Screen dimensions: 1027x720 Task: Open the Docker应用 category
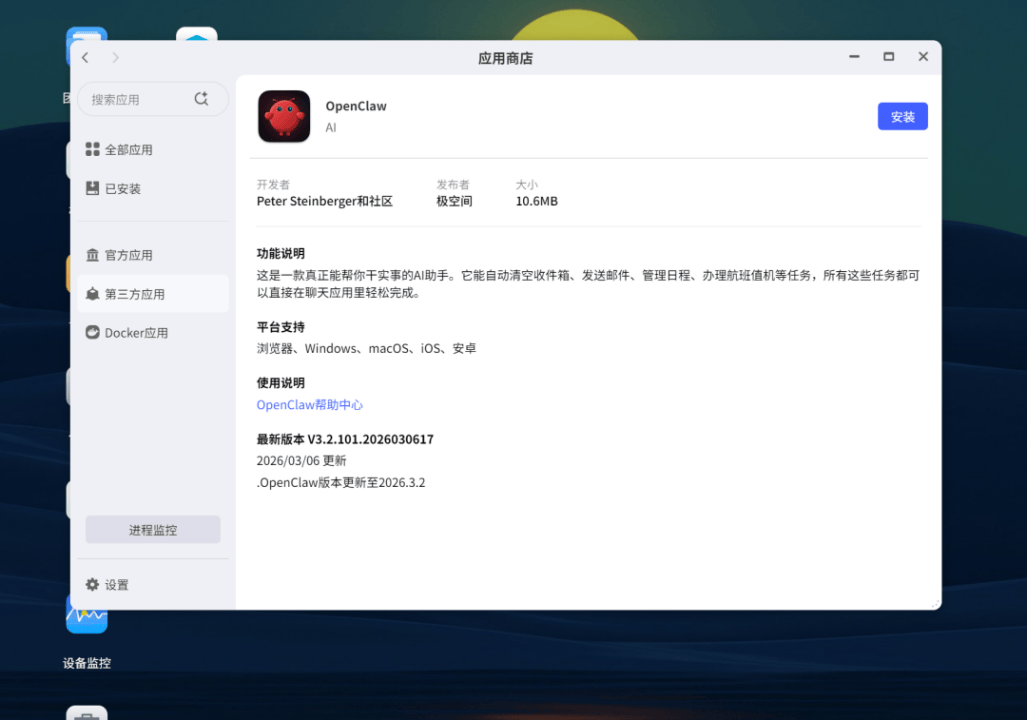136,333
